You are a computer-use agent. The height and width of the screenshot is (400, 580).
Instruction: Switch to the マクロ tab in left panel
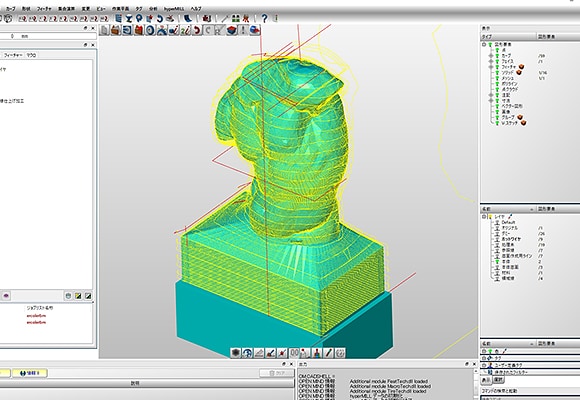(x=31, y=55)
